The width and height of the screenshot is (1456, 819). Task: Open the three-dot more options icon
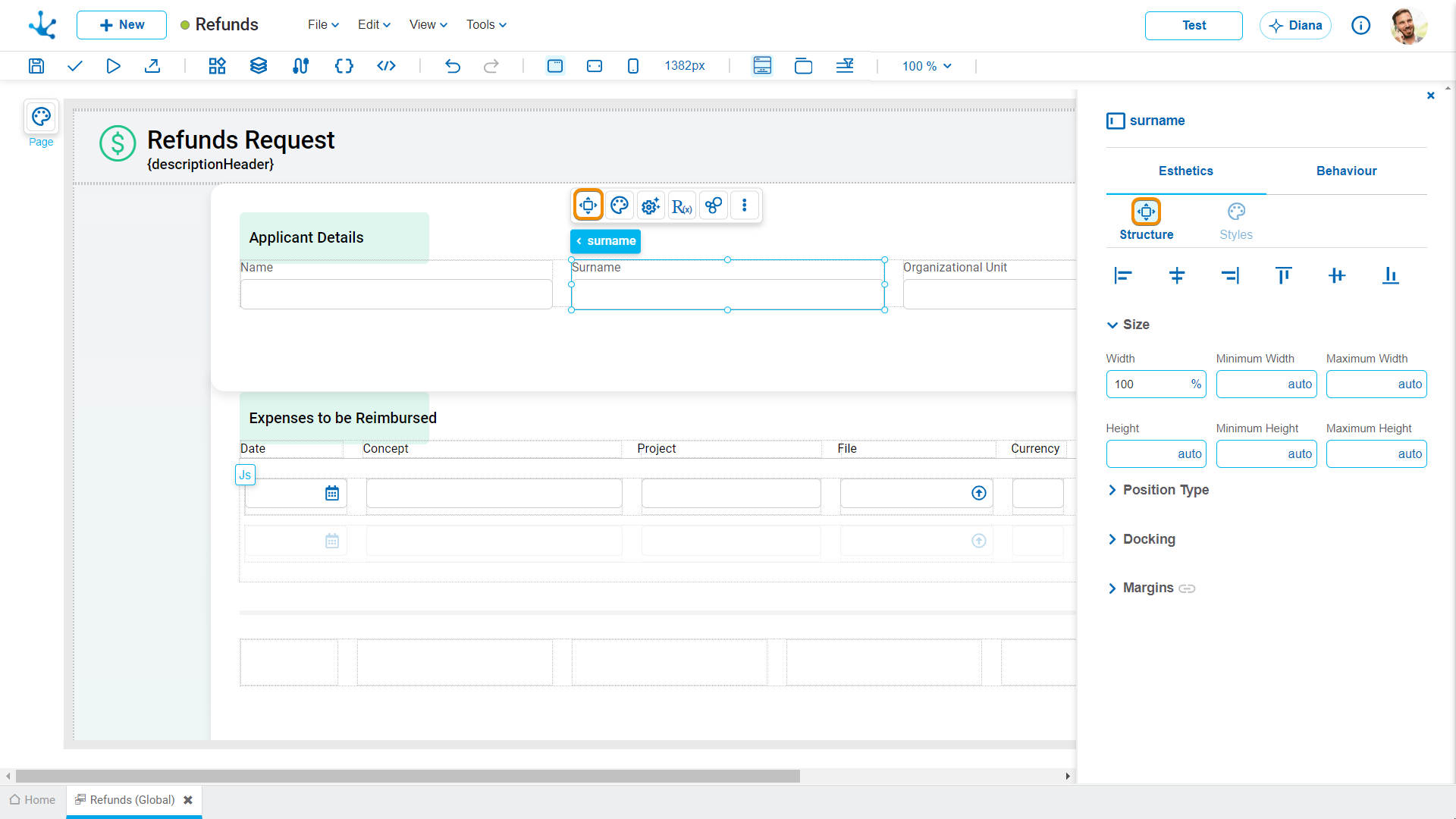pyautogui.click(x=745, y=206)
